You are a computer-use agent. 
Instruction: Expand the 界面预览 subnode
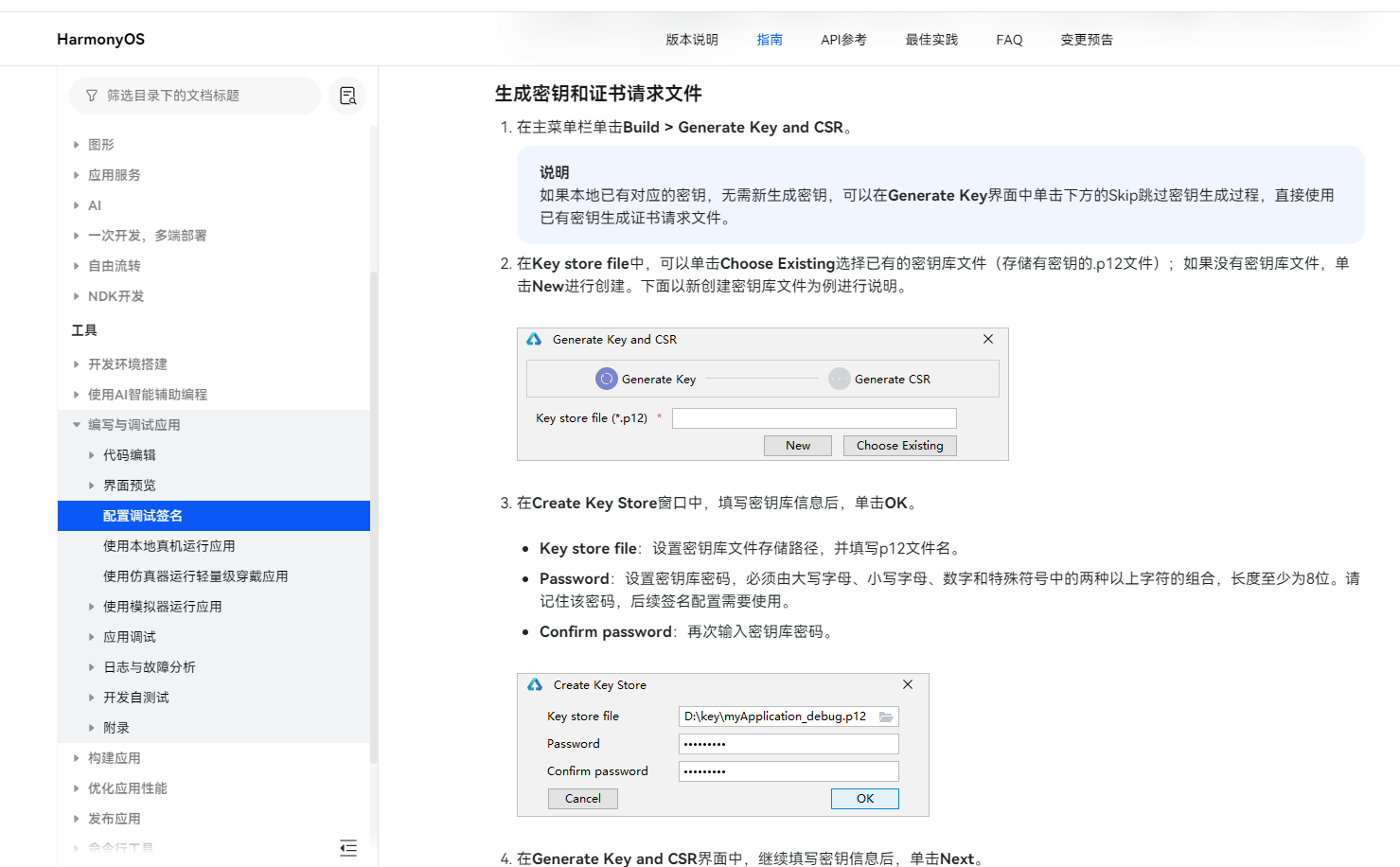(x=92, y=486)
